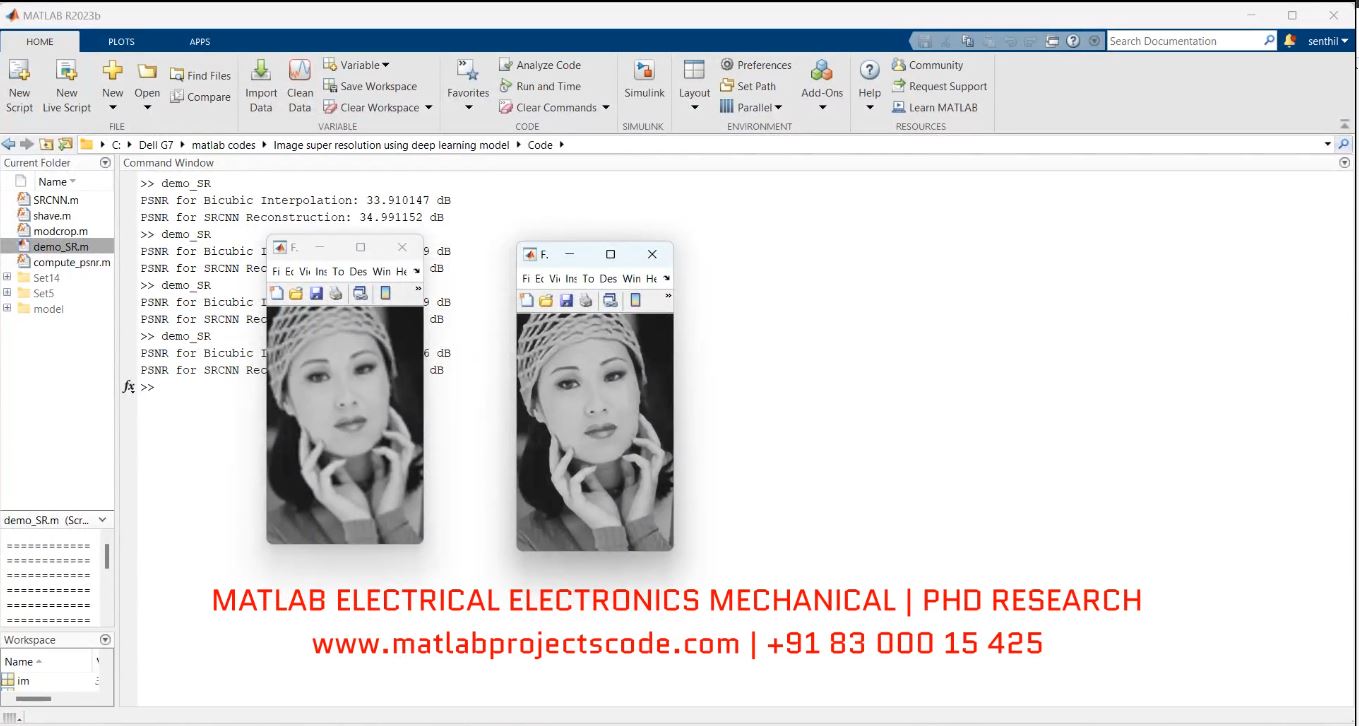
Task: Select the SRCNN.m file
Action: click(55, 200)
